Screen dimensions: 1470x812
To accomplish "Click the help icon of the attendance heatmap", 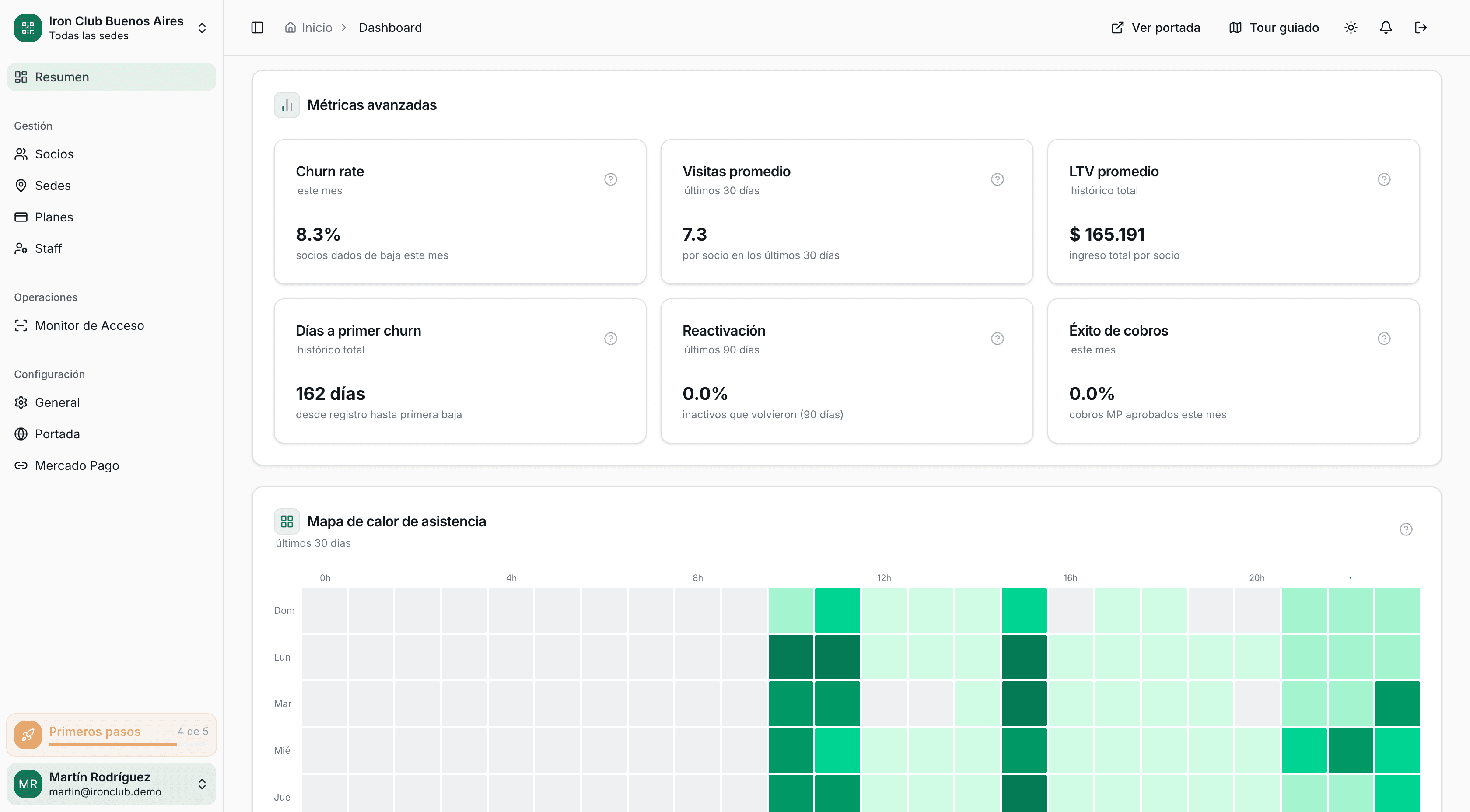I will click(x=1406, y=529).
